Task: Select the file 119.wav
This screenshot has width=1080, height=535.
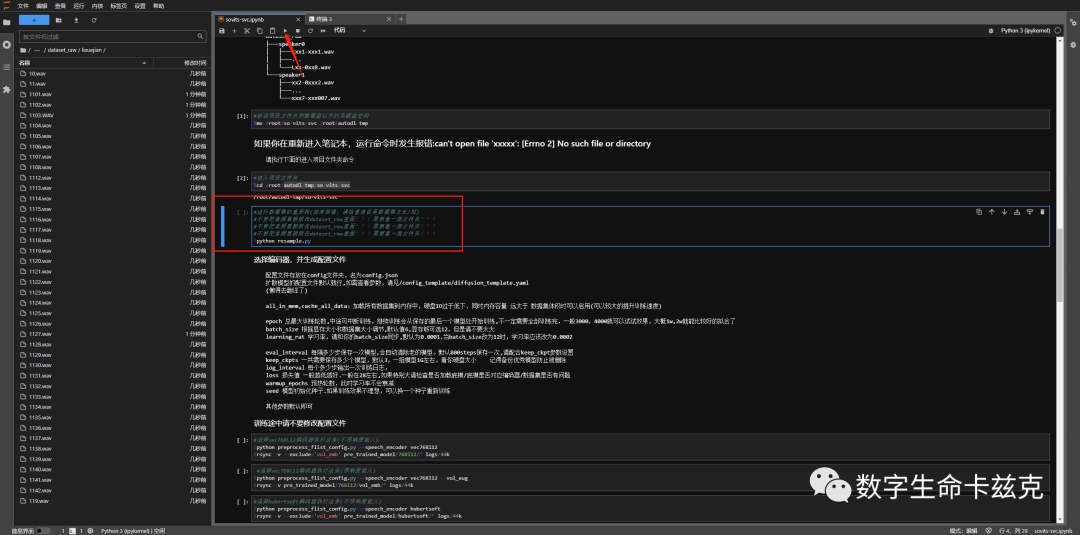Action: [113, 501]
